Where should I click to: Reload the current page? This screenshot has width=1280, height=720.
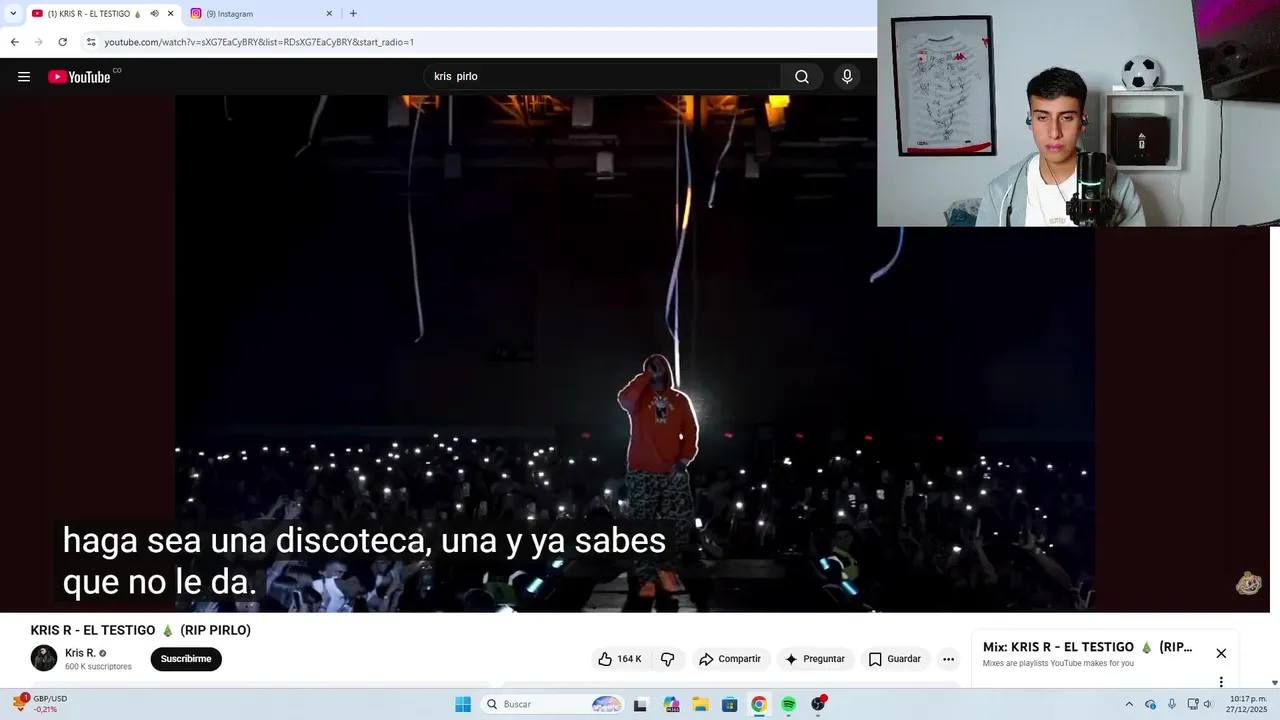[62, 42]
